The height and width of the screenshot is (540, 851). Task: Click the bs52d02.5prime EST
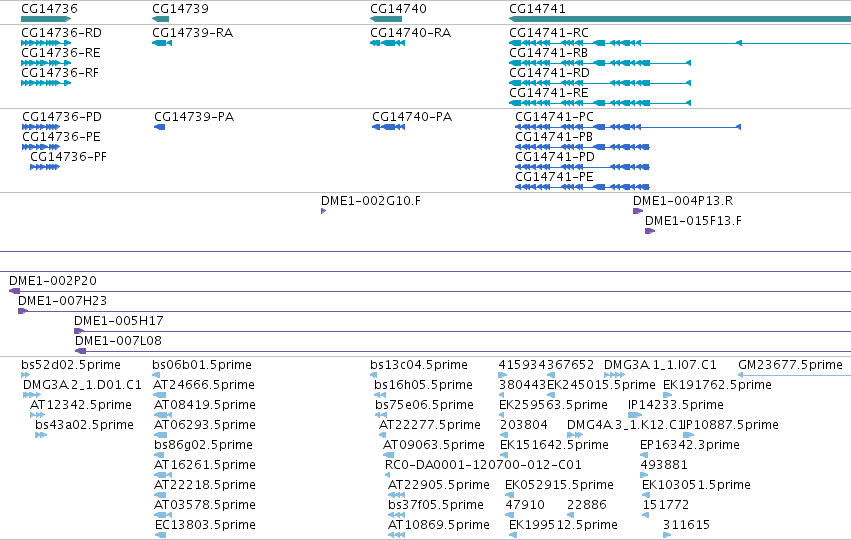click(x=71, y=365)
